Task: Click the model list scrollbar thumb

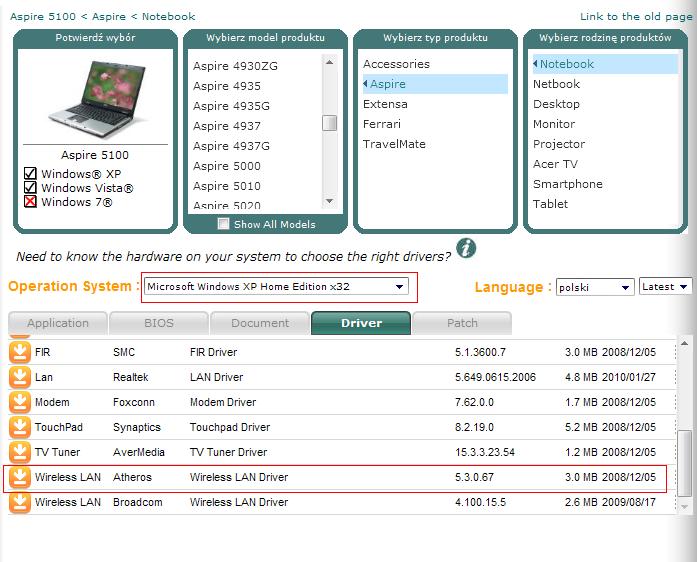Action: pos(329,123)
